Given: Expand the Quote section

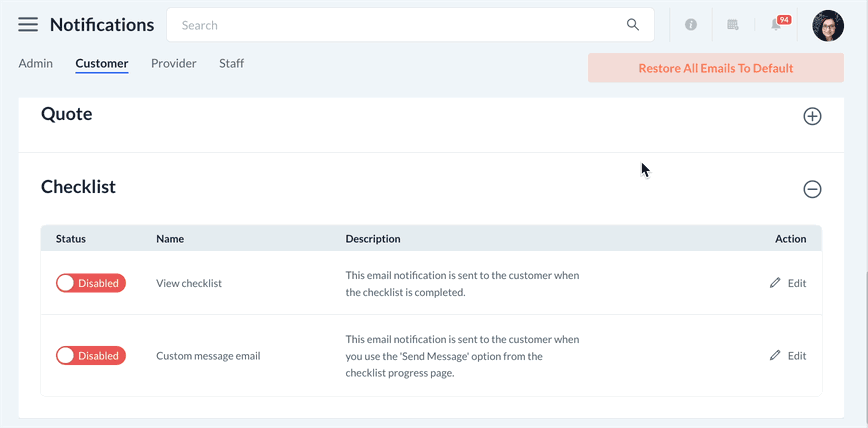Looking at the screenshot, I should [x=812, y=116].
